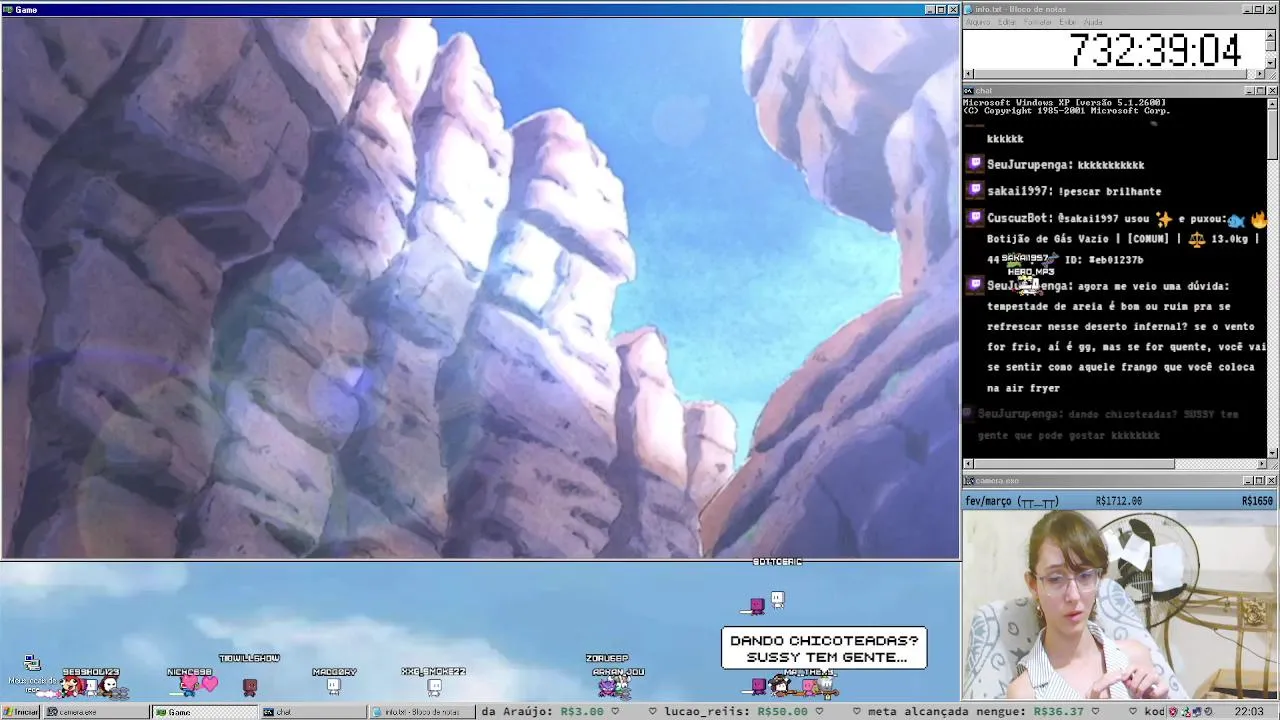Screen dimensions: 1280x720
Task: Click the Iniciar start button
Action: (20, 712)
